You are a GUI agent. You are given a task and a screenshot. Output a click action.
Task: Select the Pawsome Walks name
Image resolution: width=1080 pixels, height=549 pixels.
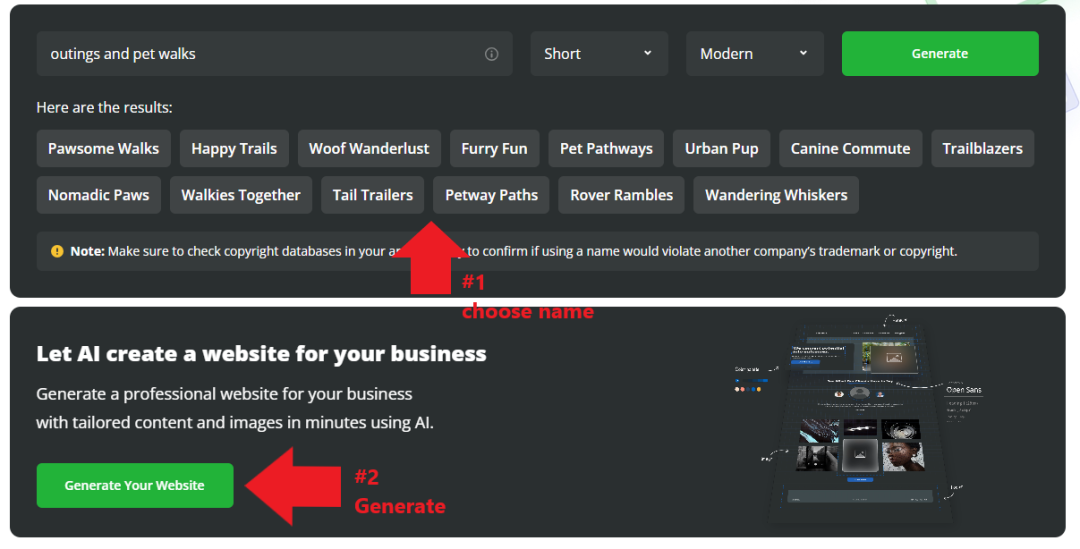103,148
